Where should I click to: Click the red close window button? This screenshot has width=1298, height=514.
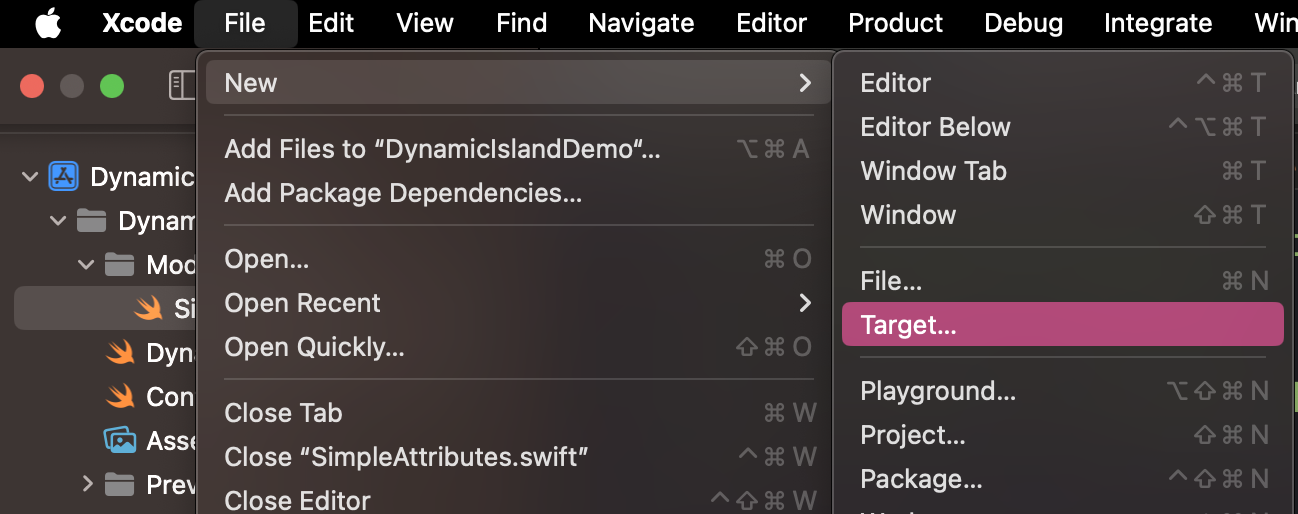32,86
